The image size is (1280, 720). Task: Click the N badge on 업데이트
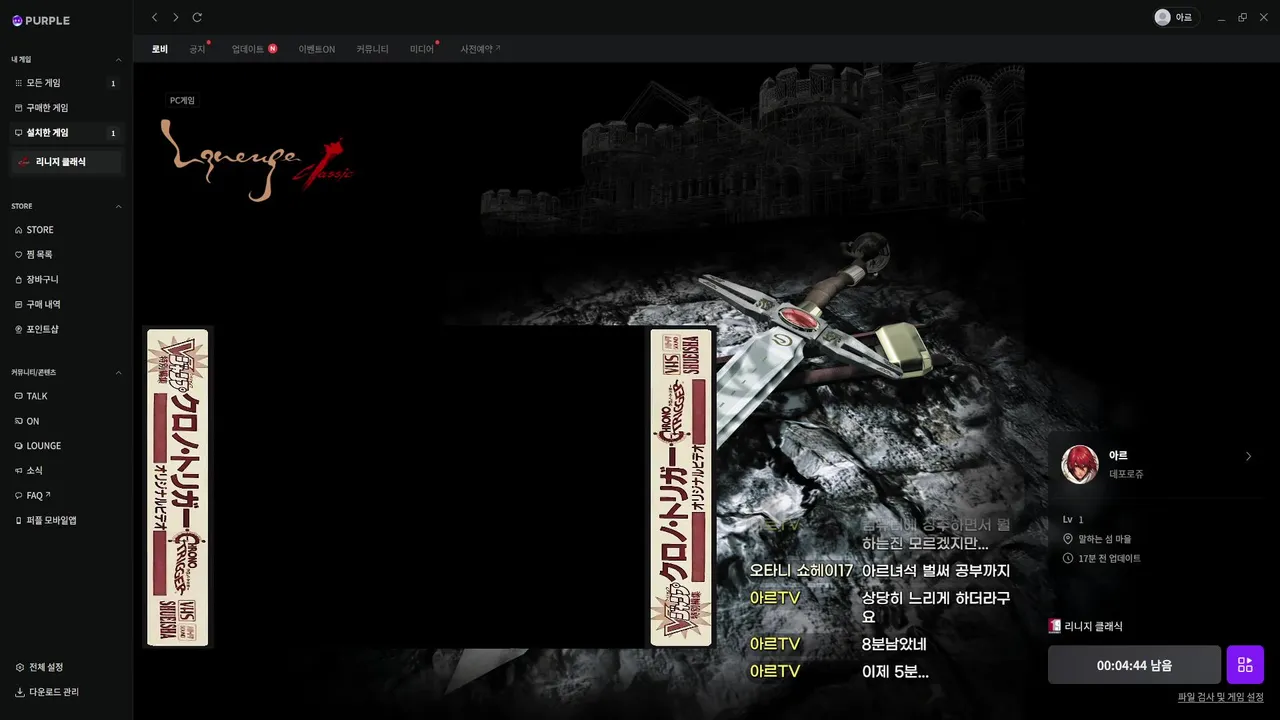[x=272, y=49]
